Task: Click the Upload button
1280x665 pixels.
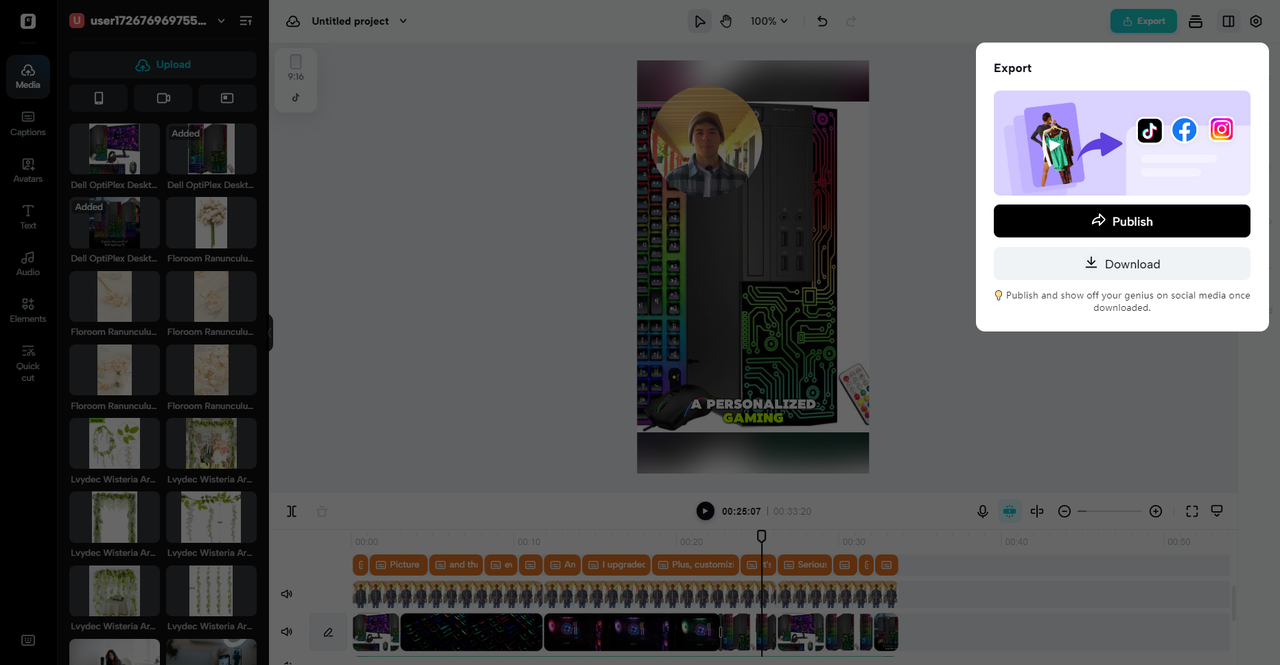Action: click(x=163, y=65)
